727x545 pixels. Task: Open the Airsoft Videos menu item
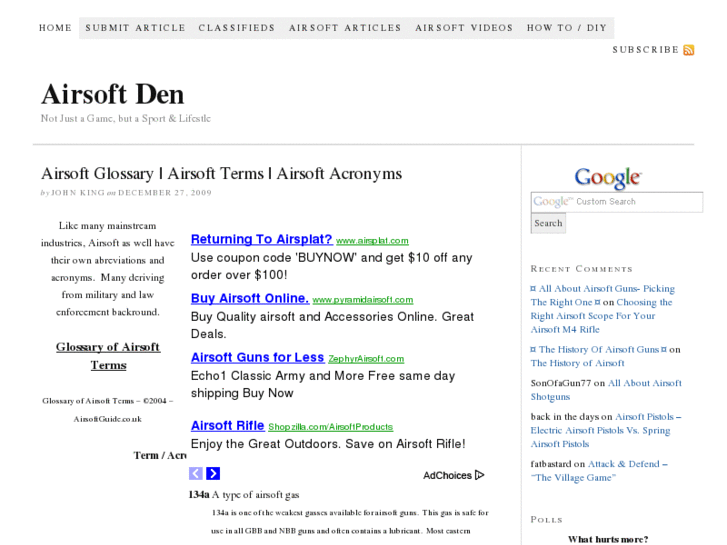[464, 28]
